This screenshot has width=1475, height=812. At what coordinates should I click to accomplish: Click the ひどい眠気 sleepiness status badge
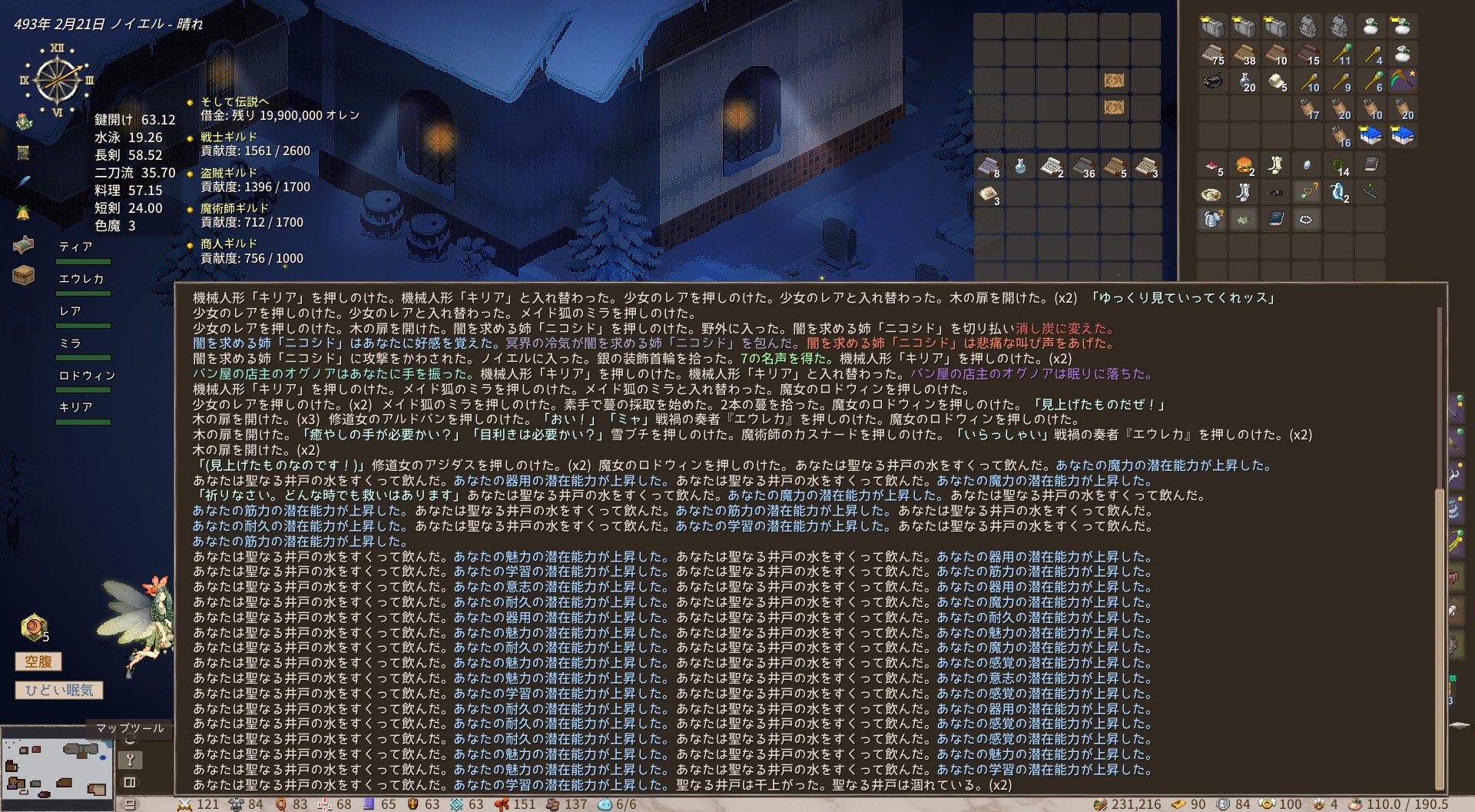pyautogui.click(x=59, y=690)
